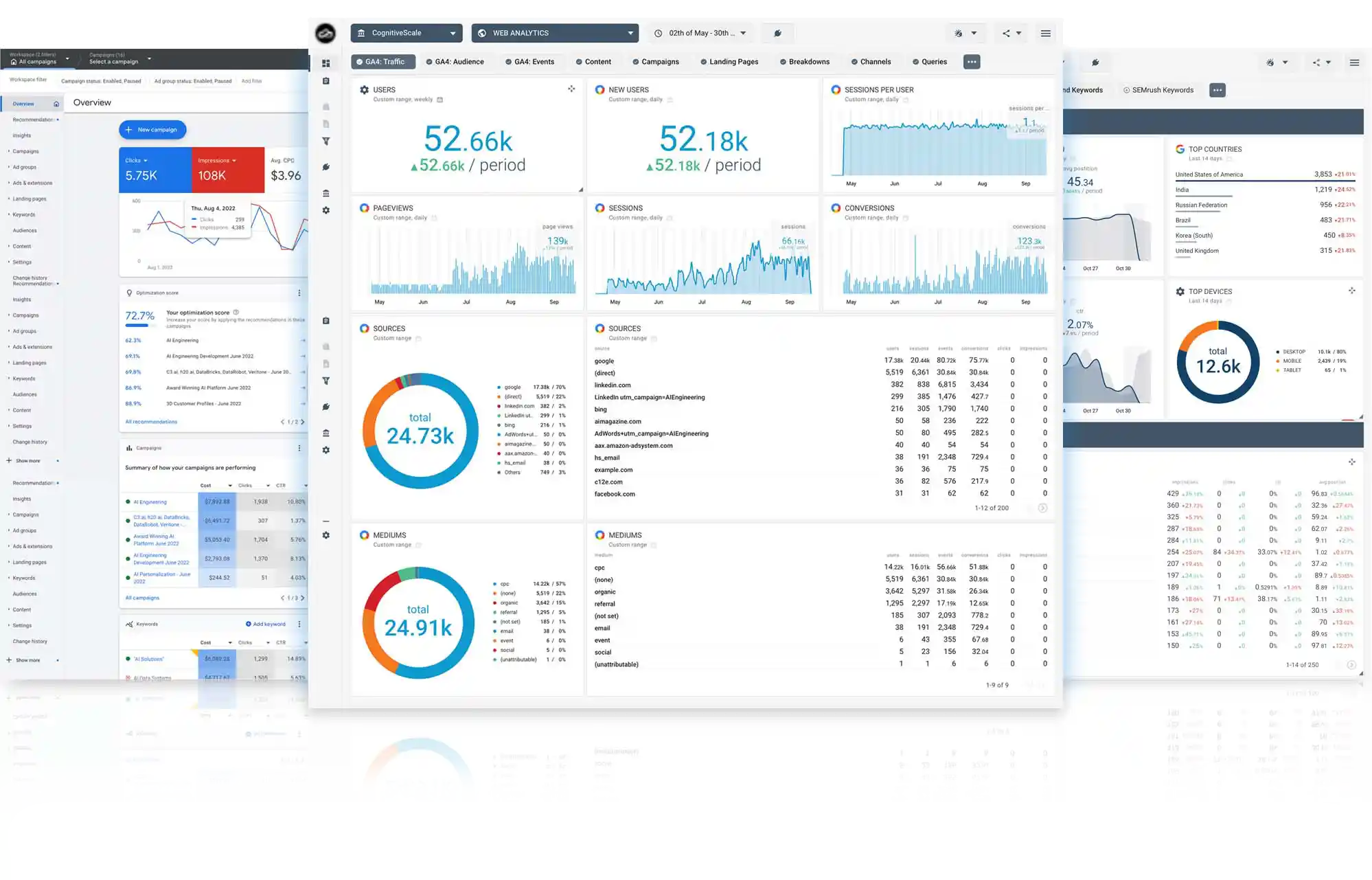Click the round logo in the center dashboard header
1372x880 pixels.
click(x=325, y=33)
